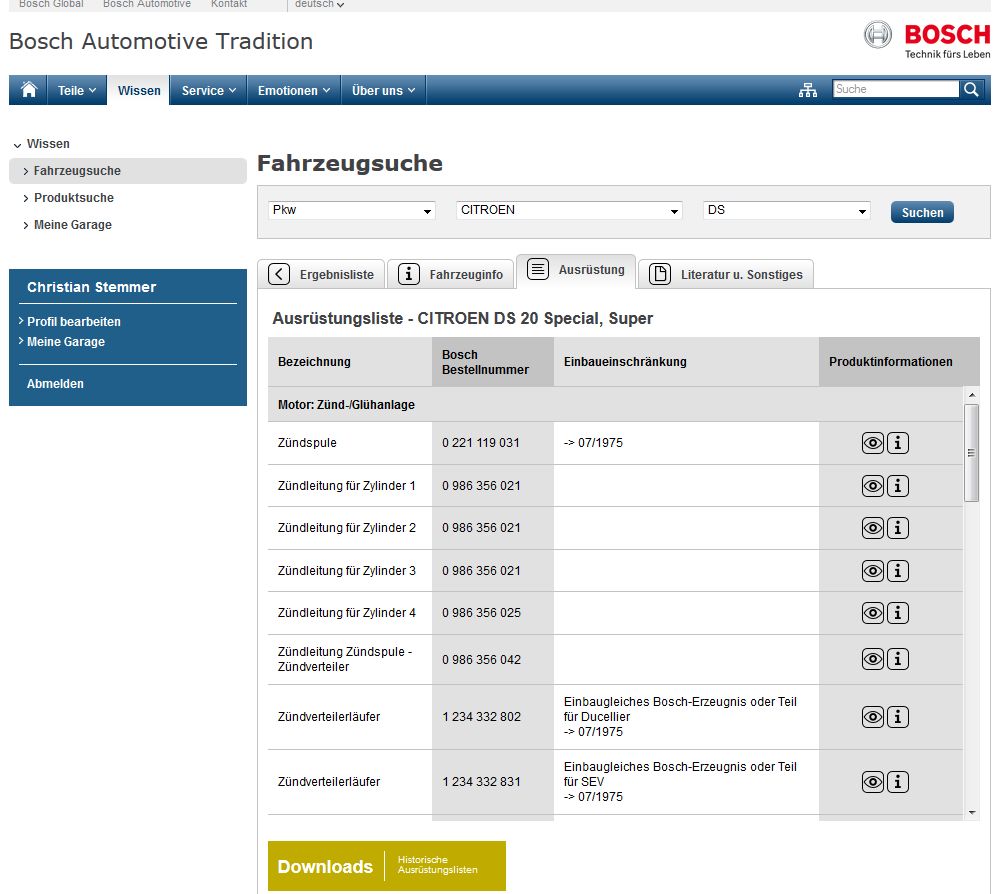This screenshot has width=1000, height=894.
Task: Open info icon for Zündleitung für Zylinder 2
Action: pos(898,528)
